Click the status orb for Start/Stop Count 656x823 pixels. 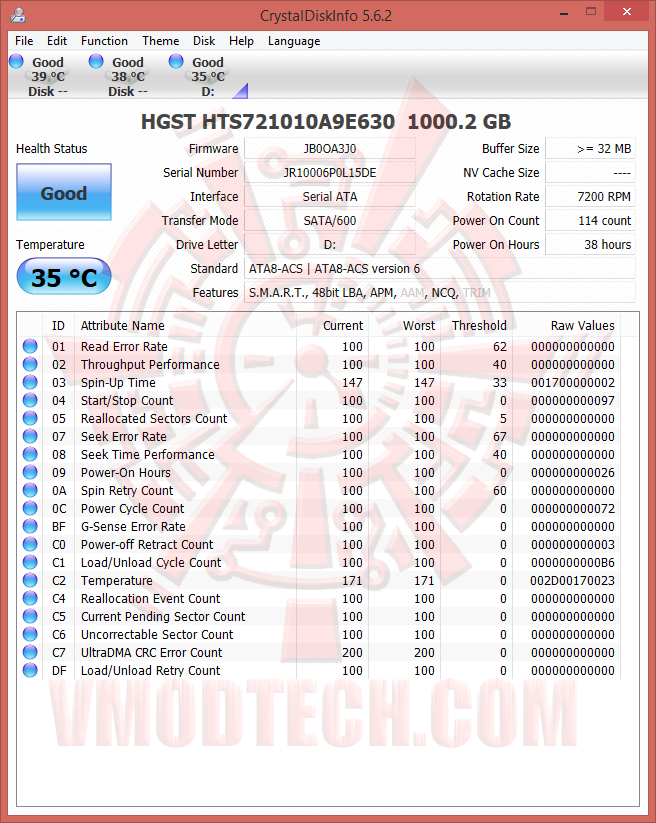pos(30,400)
